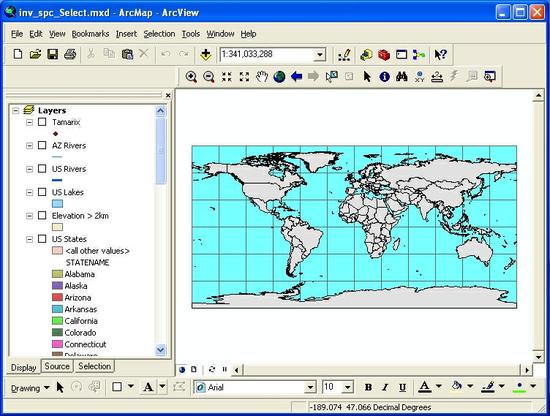Open the Arial font name dropdown

click(310, 387)
